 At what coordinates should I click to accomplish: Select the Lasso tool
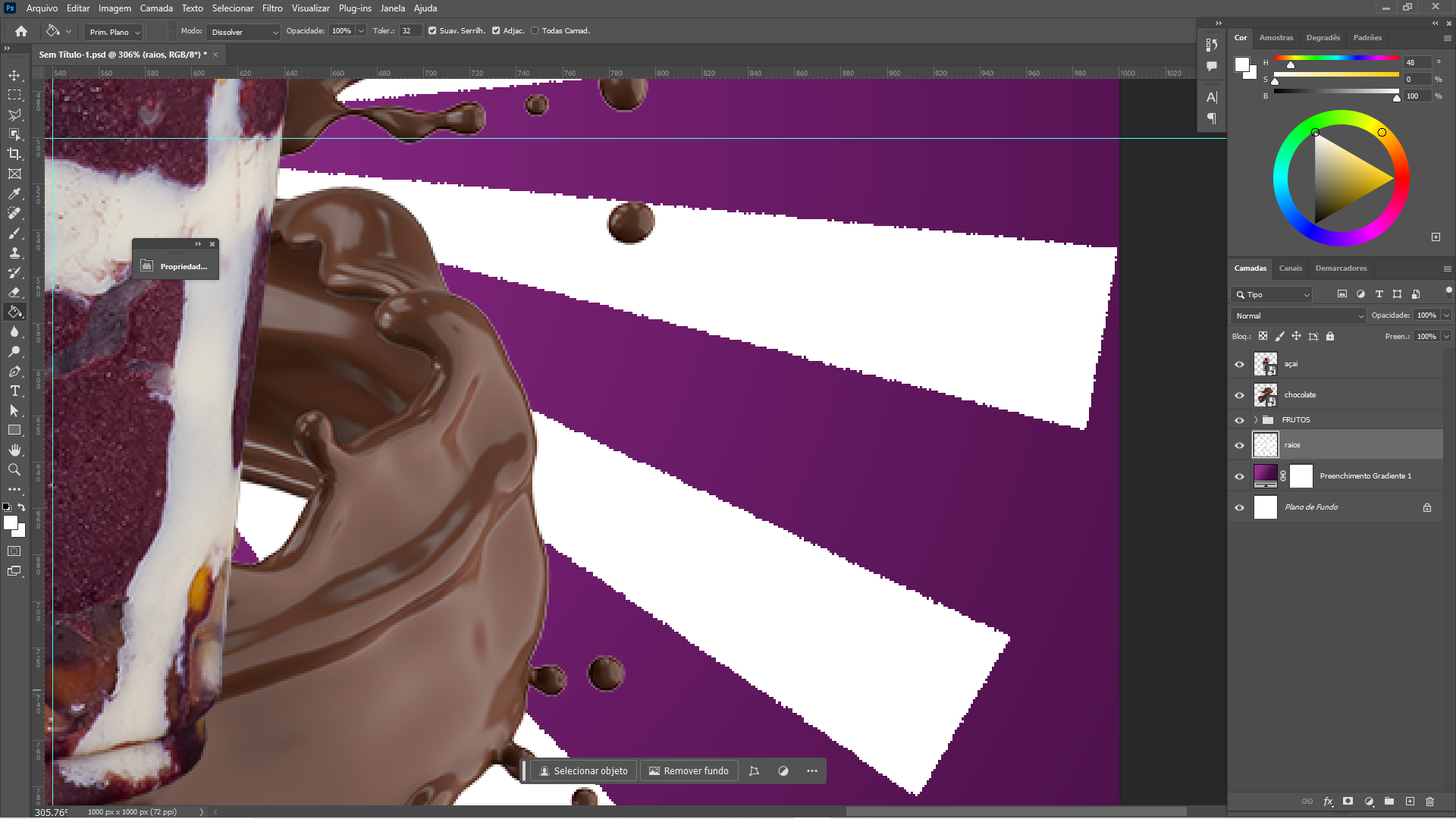pos(14,114)
